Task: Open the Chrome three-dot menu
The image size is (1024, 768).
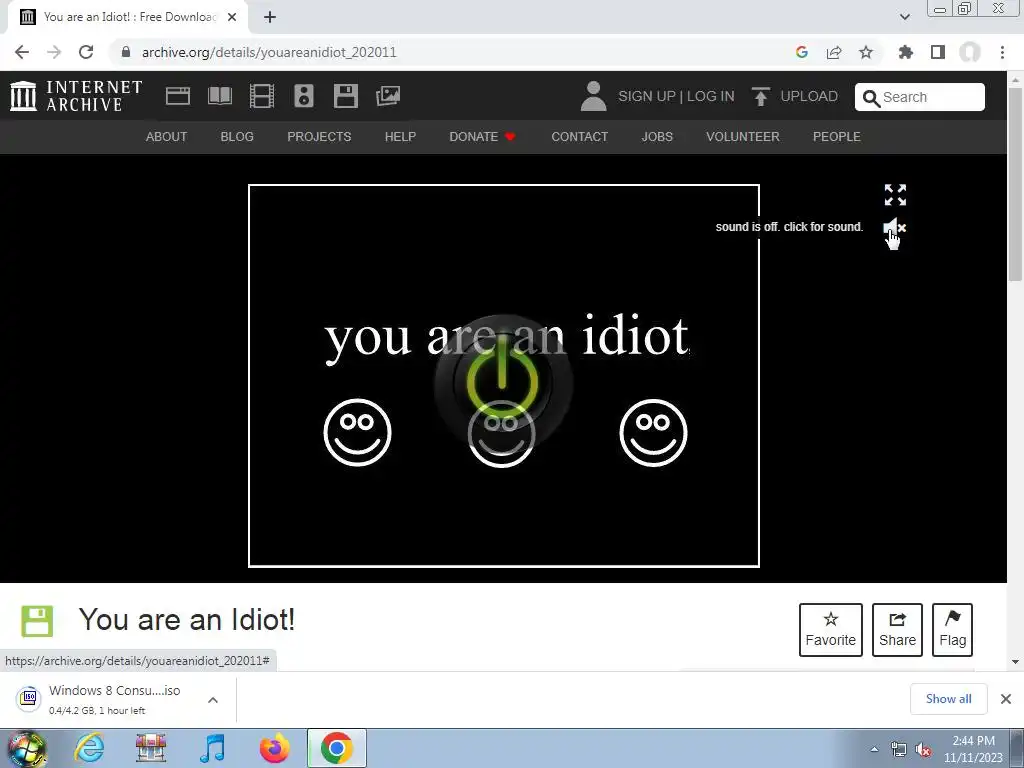Action: tap(1002, 52)
